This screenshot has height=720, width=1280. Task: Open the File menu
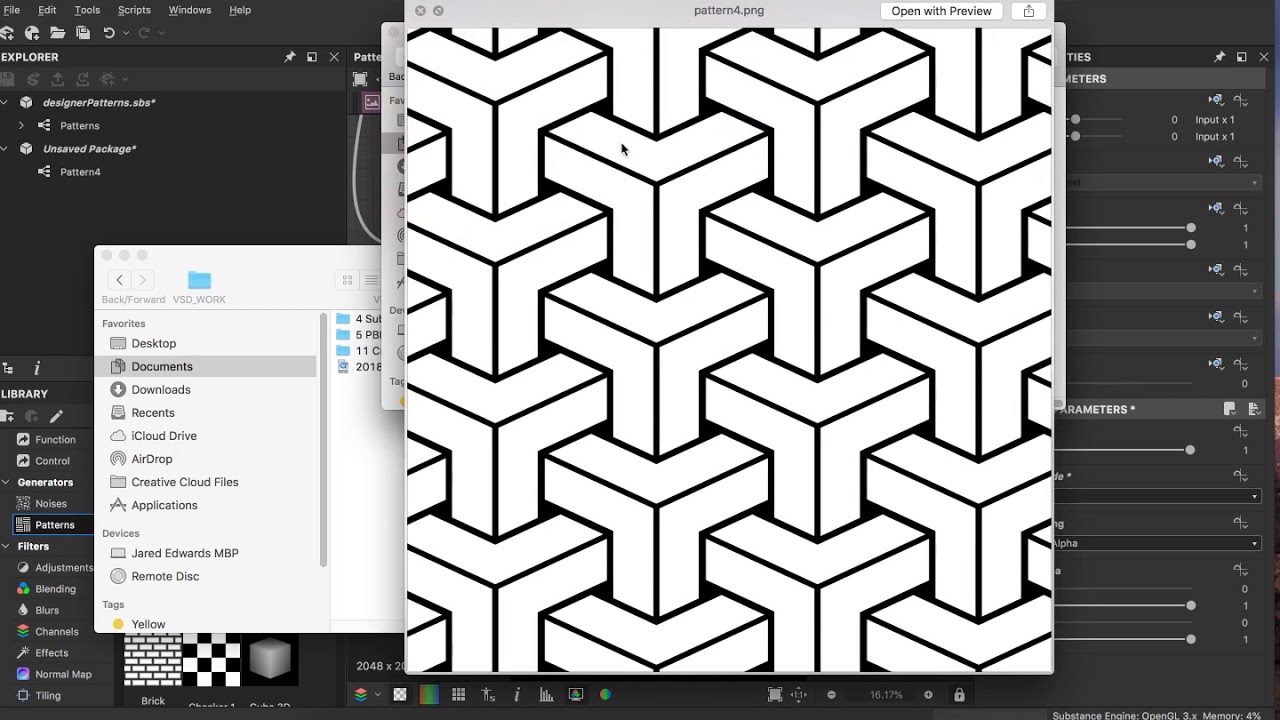pyautogui.click(x=12, y=10)
